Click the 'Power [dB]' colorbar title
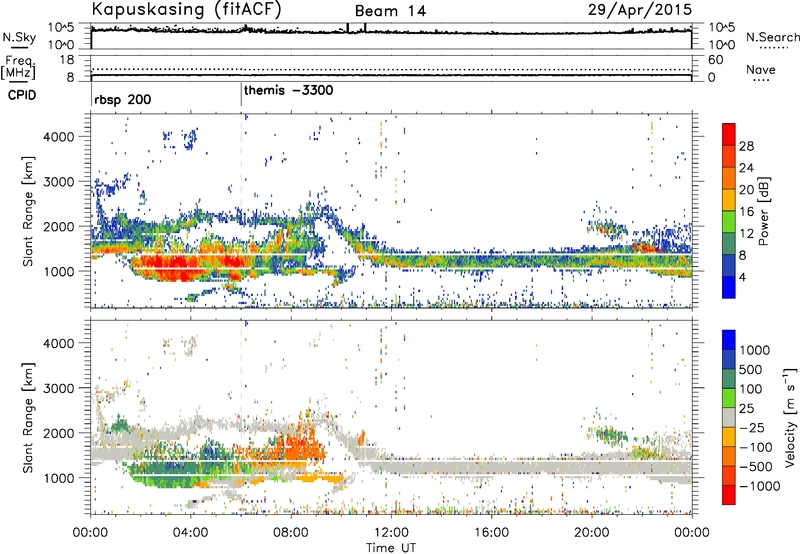 click(x=763, y=211)
